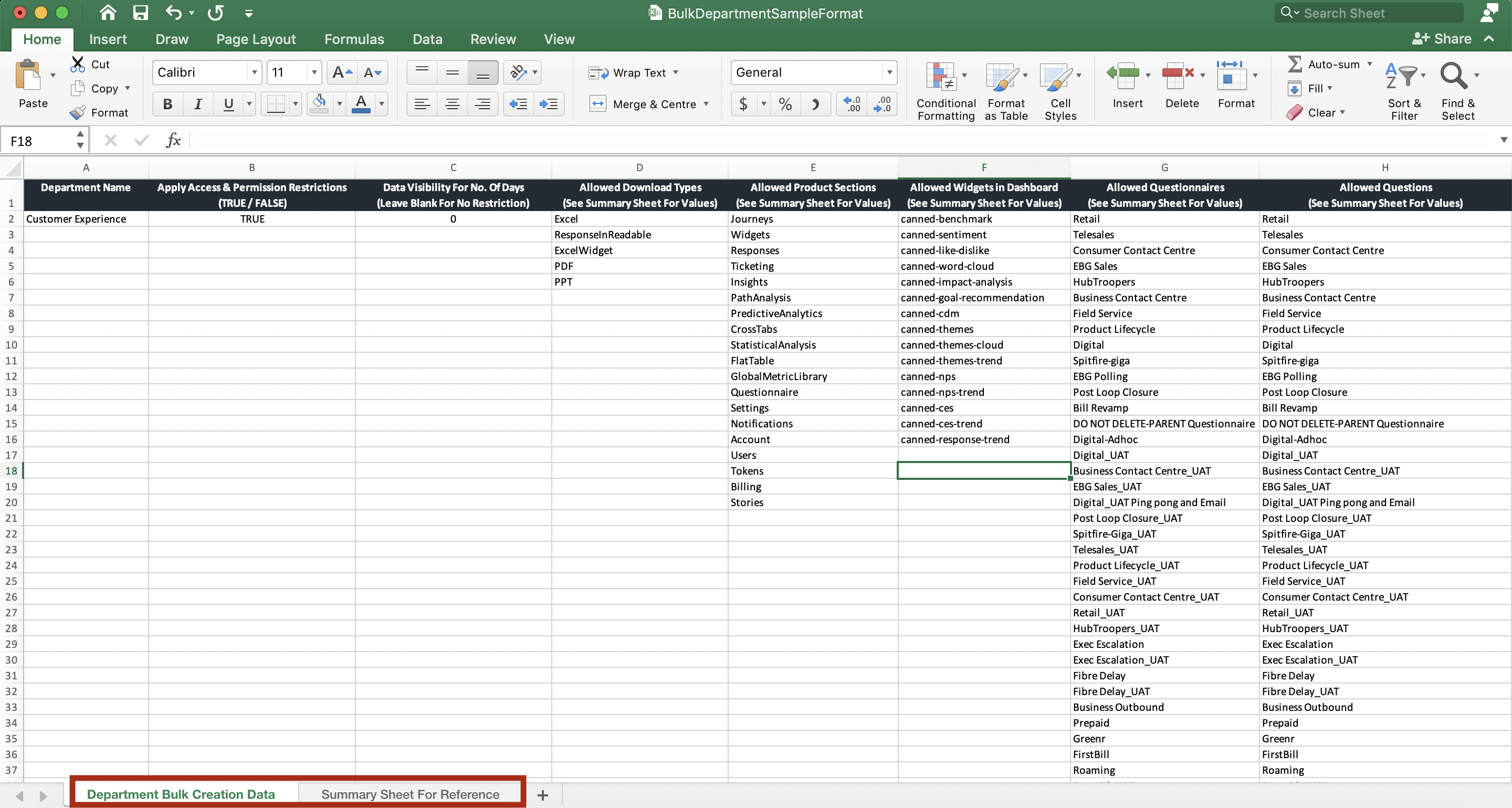This screenshot has height=808, width=1512.
Task: Align cell text to the top
Action: tap(422, 73)
